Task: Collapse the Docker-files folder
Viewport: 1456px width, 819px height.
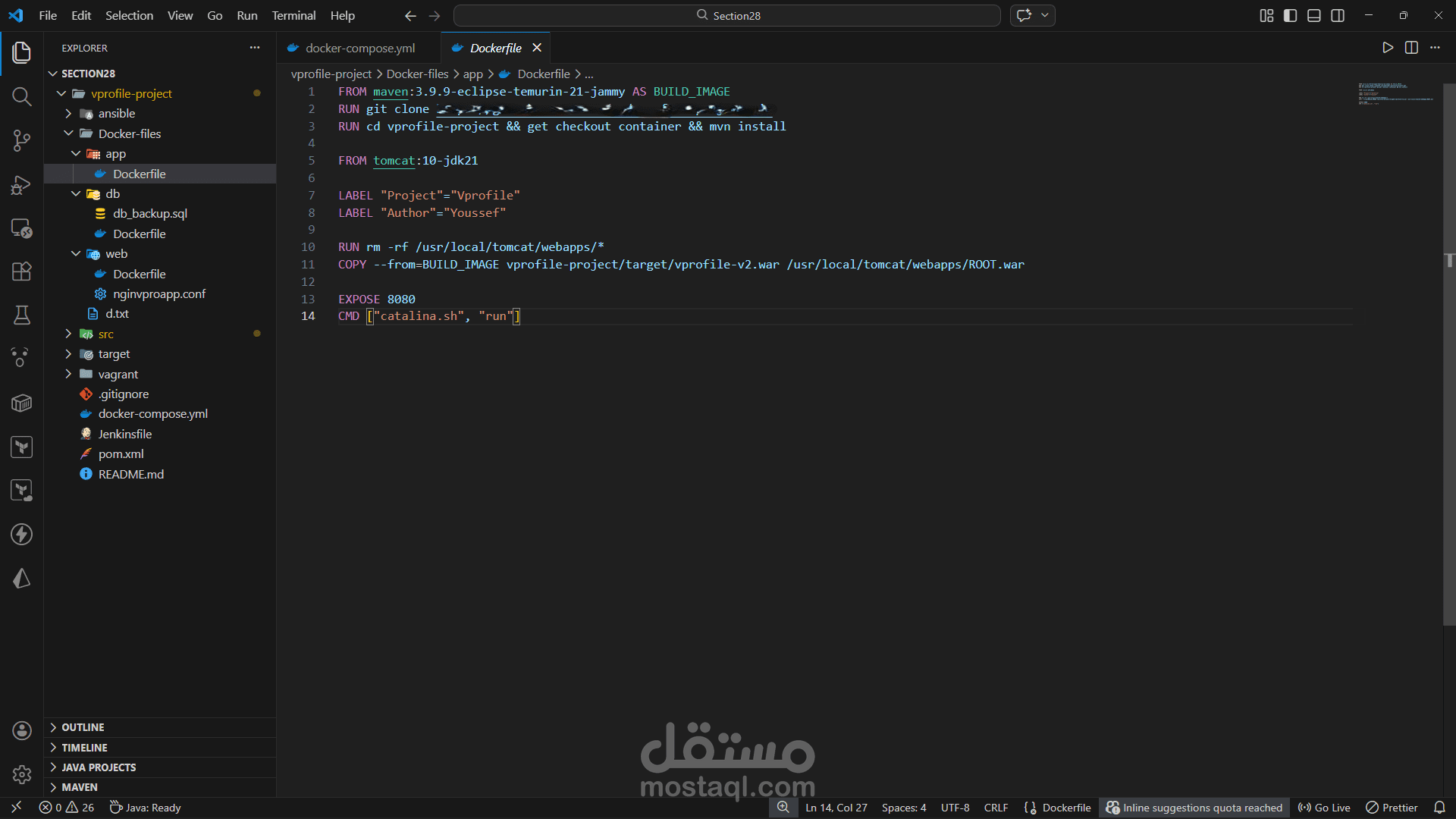Action: tap(129, 133)
